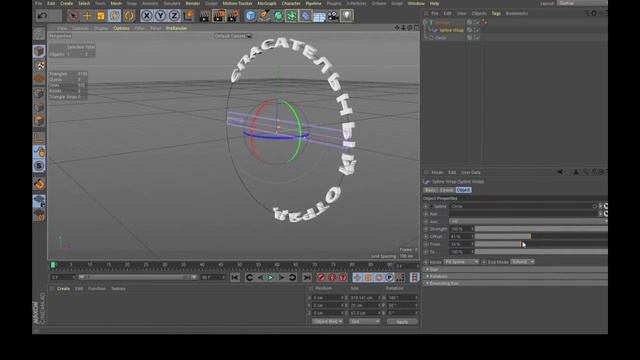
Task: Open the Create menu
Action: pyautogui.click(x=67, y=3)
